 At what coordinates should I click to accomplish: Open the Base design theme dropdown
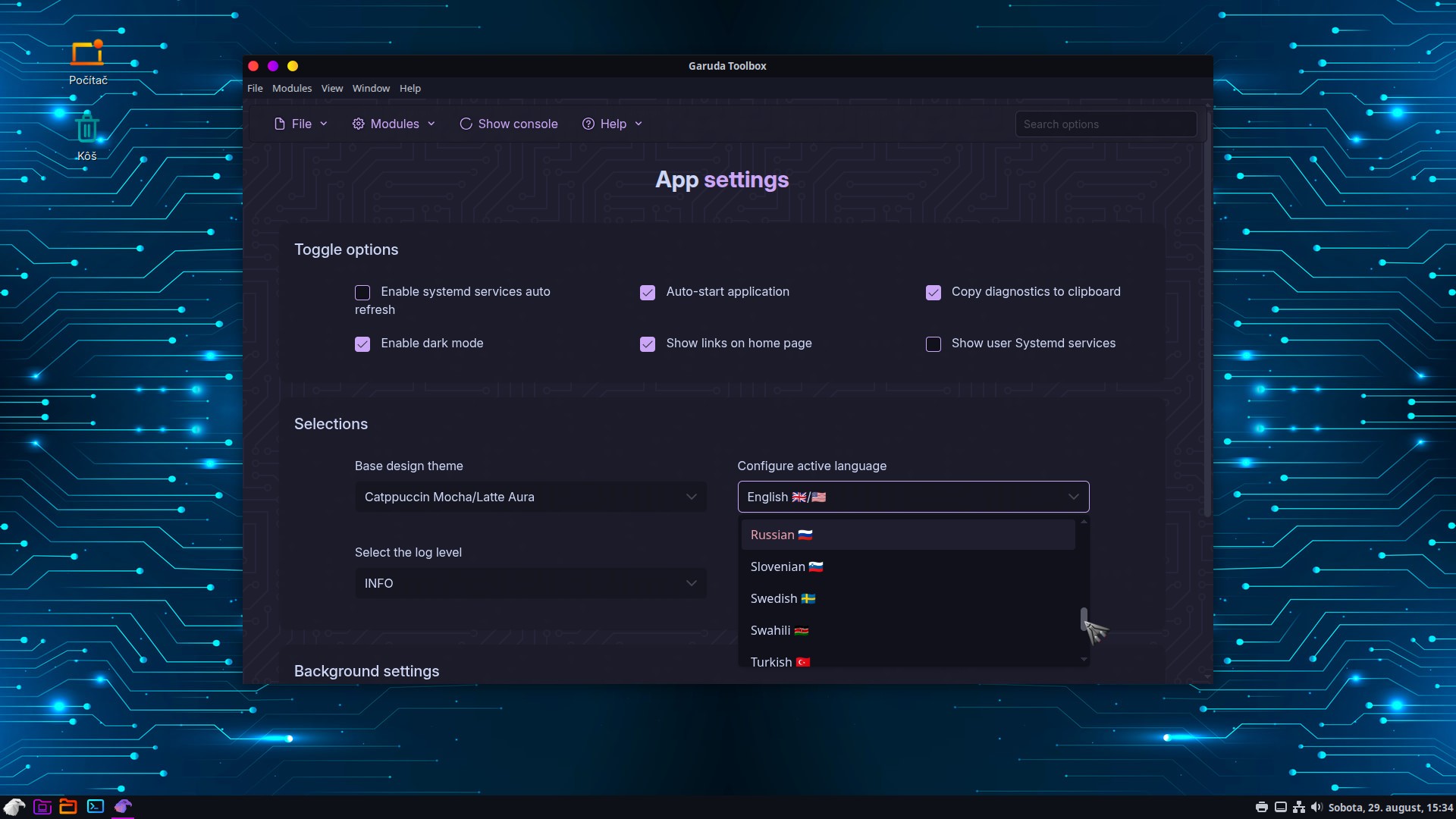531,497
